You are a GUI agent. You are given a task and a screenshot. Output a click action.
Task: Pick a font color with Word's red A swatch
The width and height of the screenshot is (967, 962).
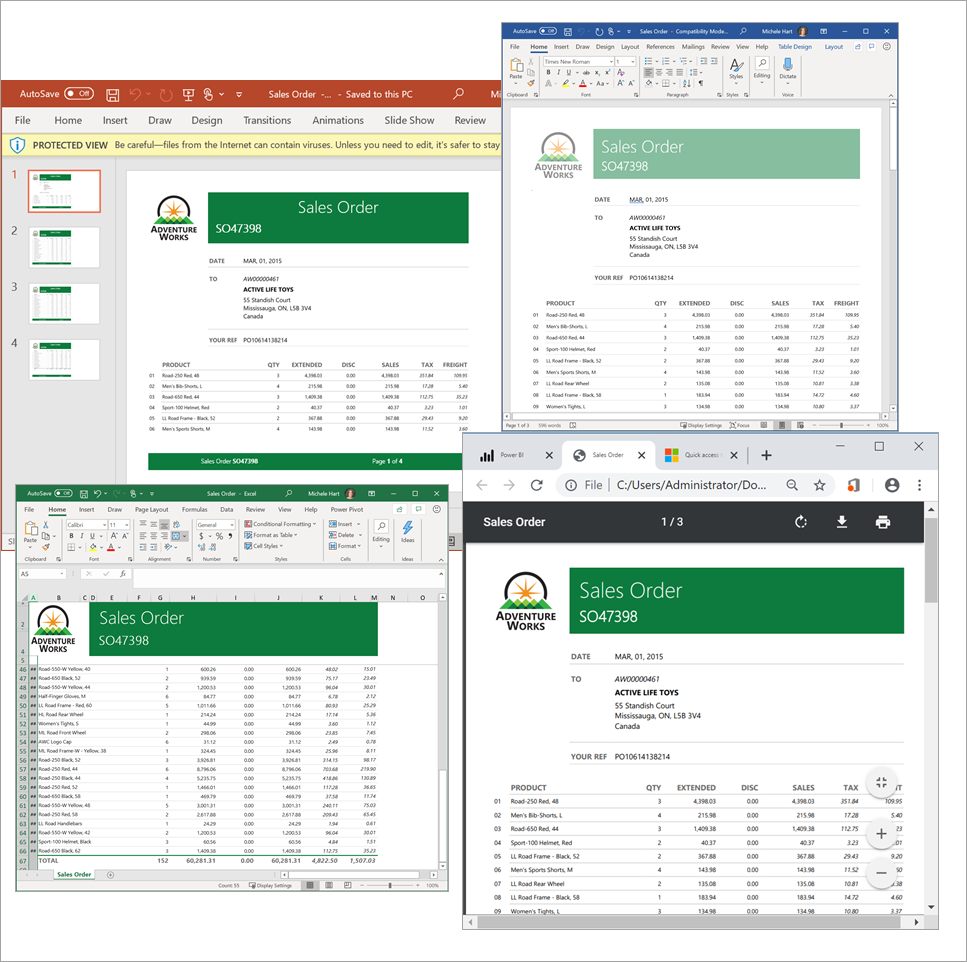pos(582,83)
